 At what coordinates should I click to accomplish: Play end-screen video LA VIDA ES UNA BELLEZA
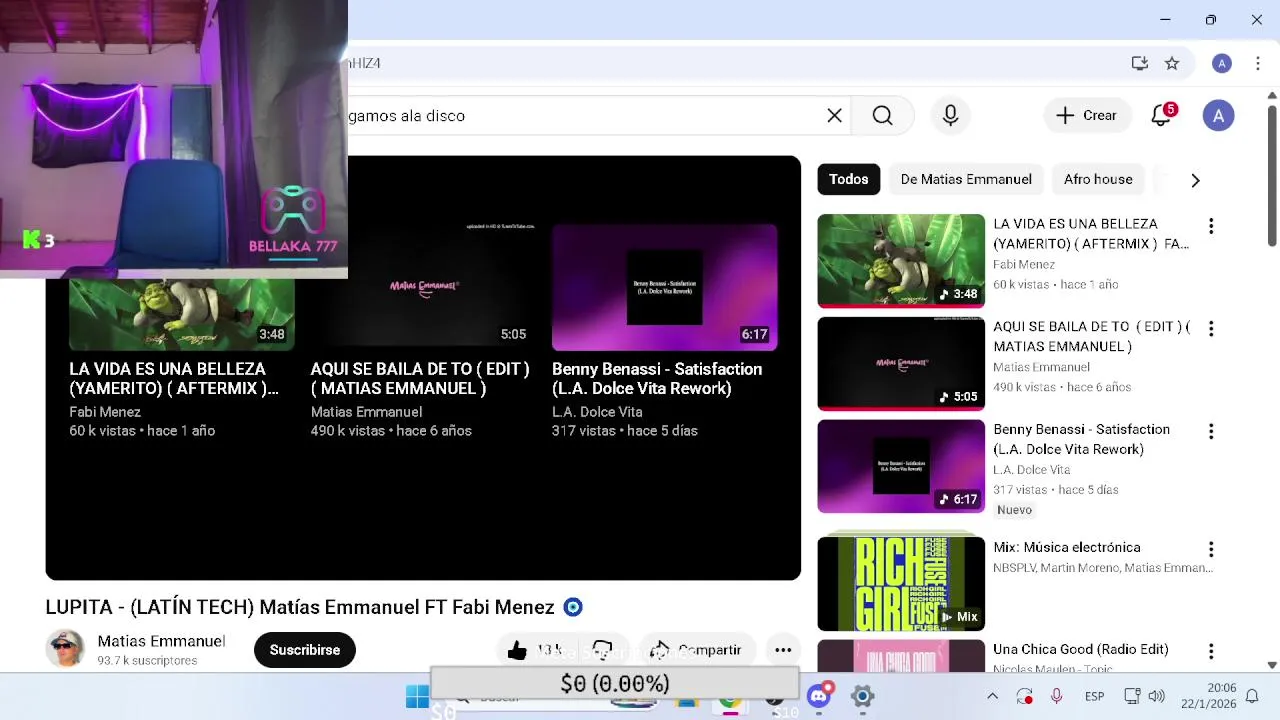[182, 314]
